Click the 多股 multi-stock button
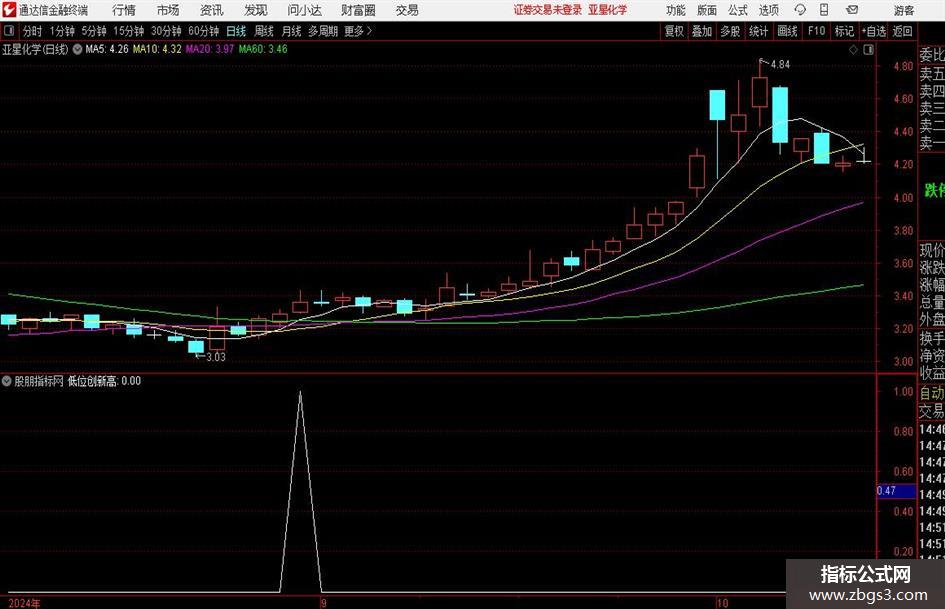 point(730,31)
